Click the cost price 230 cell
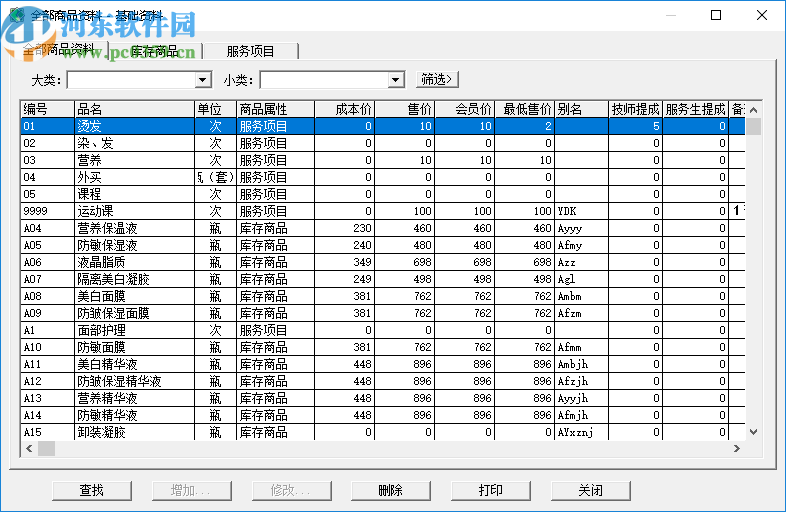The height and width of the screenshot is (512, 786). [x=344, y=228]
